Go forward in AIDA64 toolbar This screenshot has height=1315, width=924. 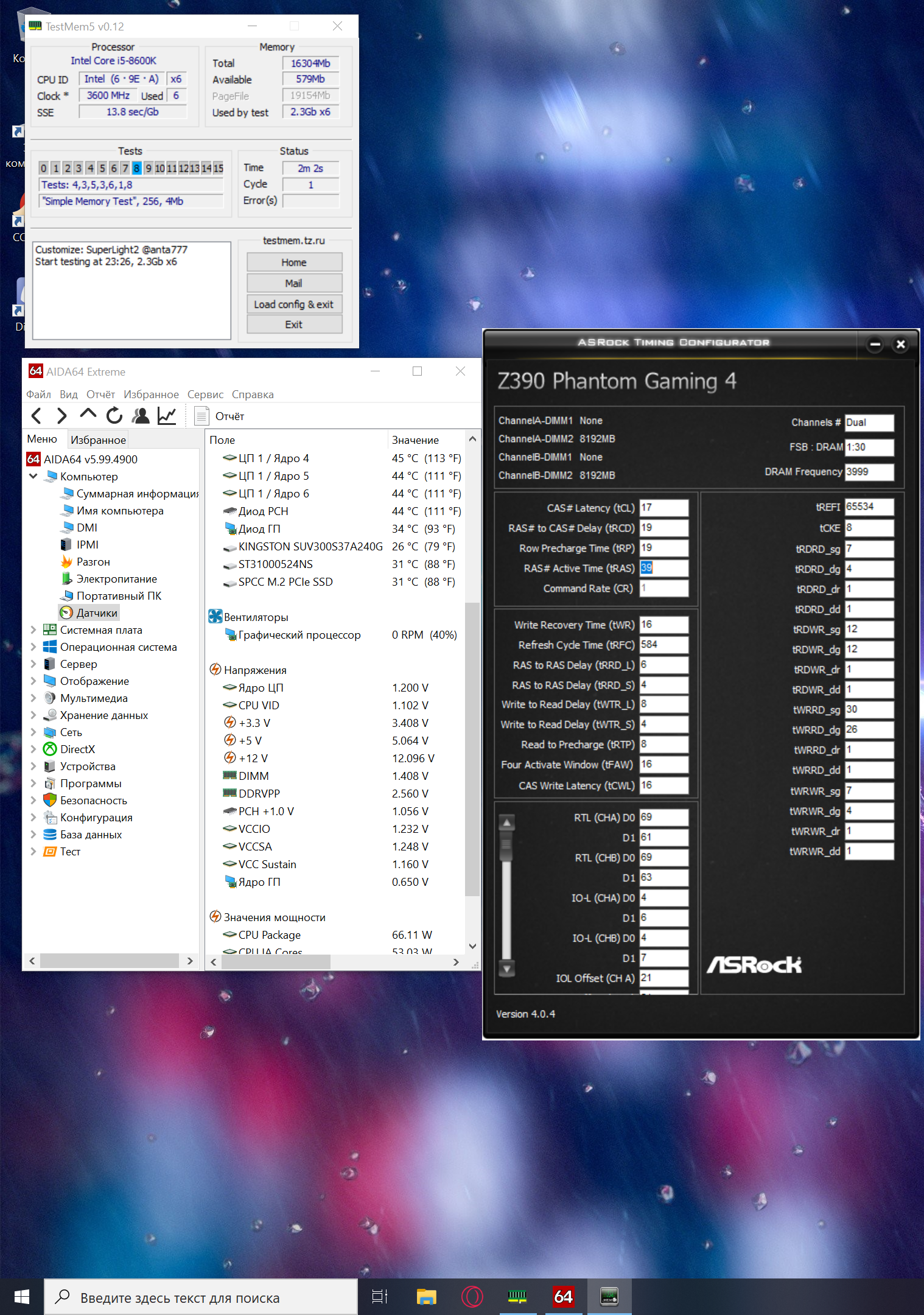61,416
